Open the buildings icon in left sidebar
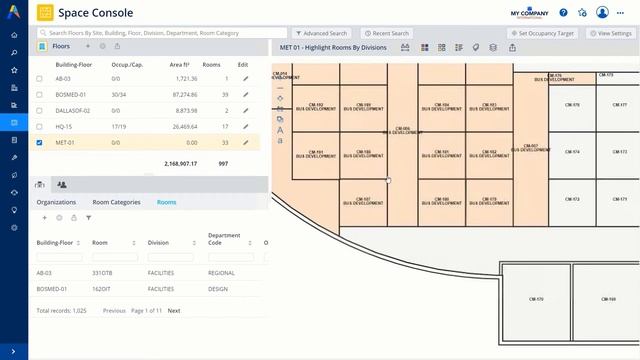The image size is (640, 360). pos(14,88)
